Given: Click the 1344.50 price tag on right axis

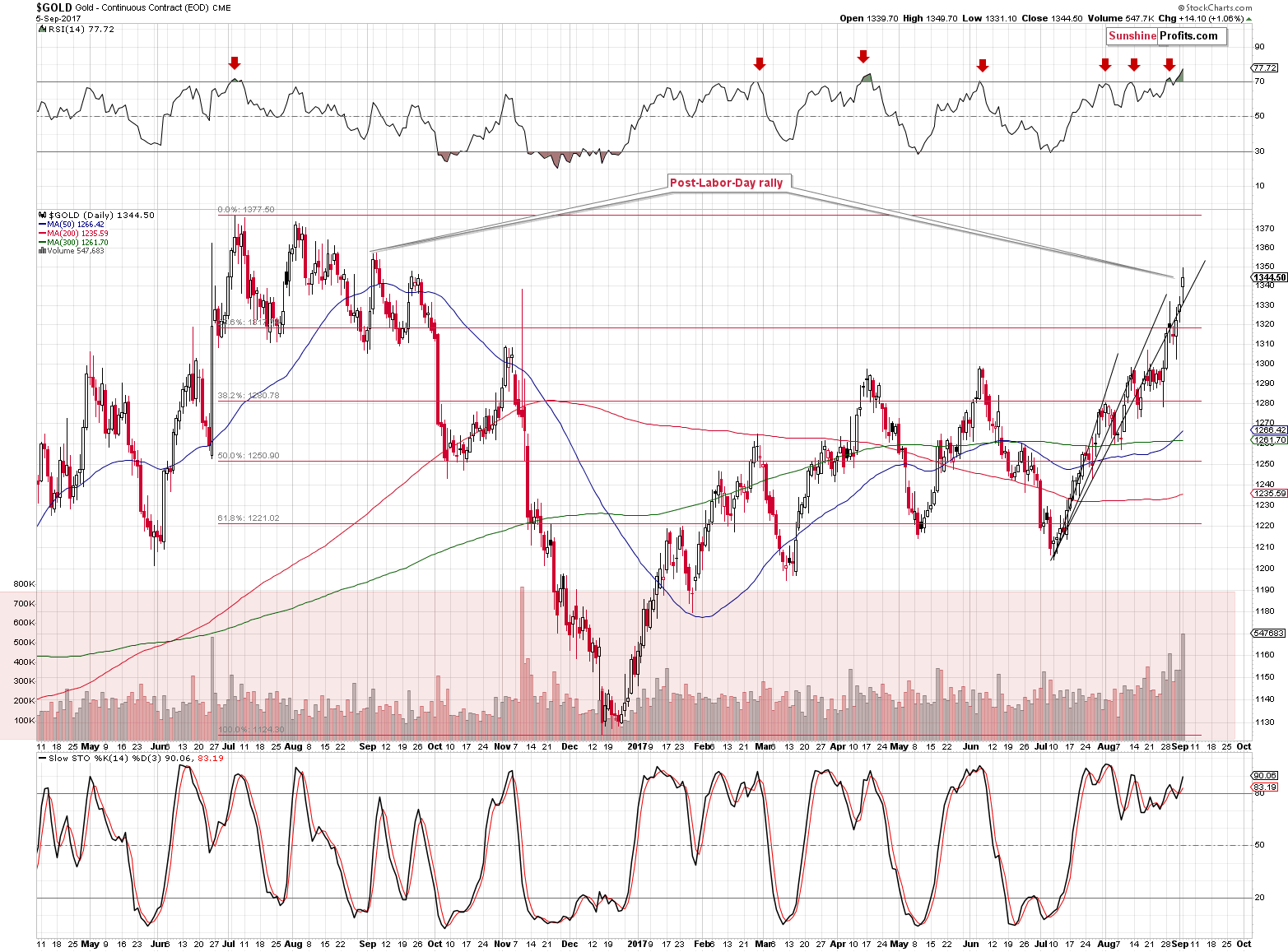Looking at the screenshot, I should (1270, 277).
